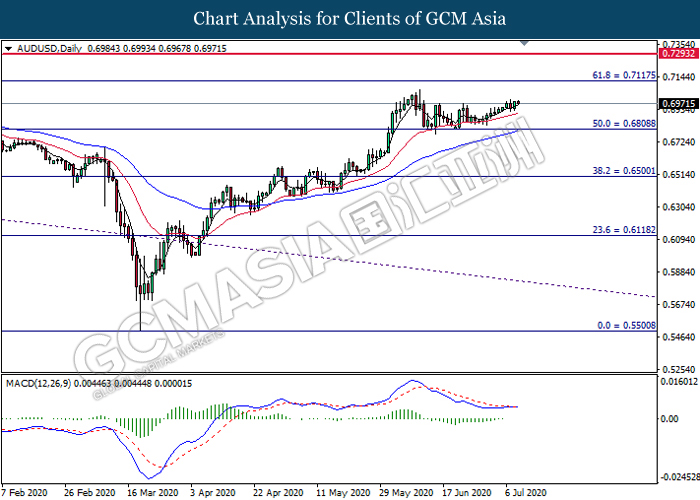Image resolution: width=700 pixels, height=500 pixels.
Task: Click the 0.65140 price axis value
Action: [679, 175]
